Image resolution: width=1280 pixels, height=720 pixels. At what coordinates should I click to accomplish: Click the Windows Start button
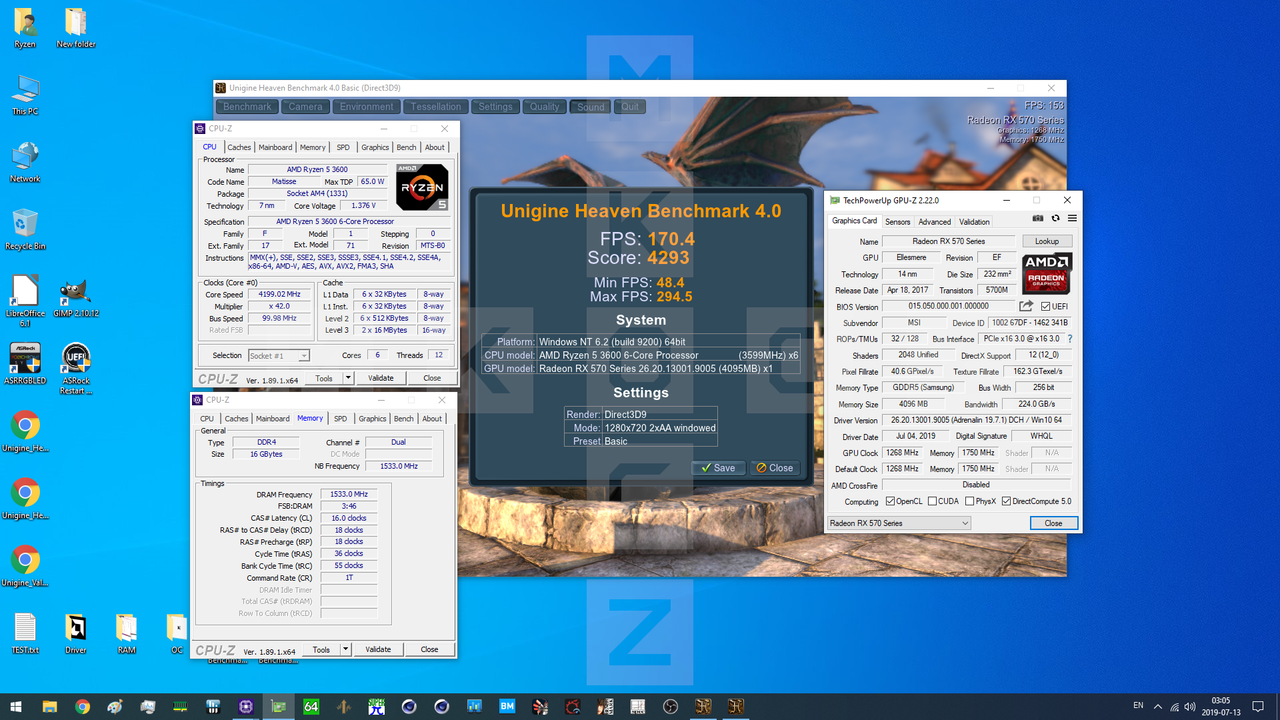17,707
